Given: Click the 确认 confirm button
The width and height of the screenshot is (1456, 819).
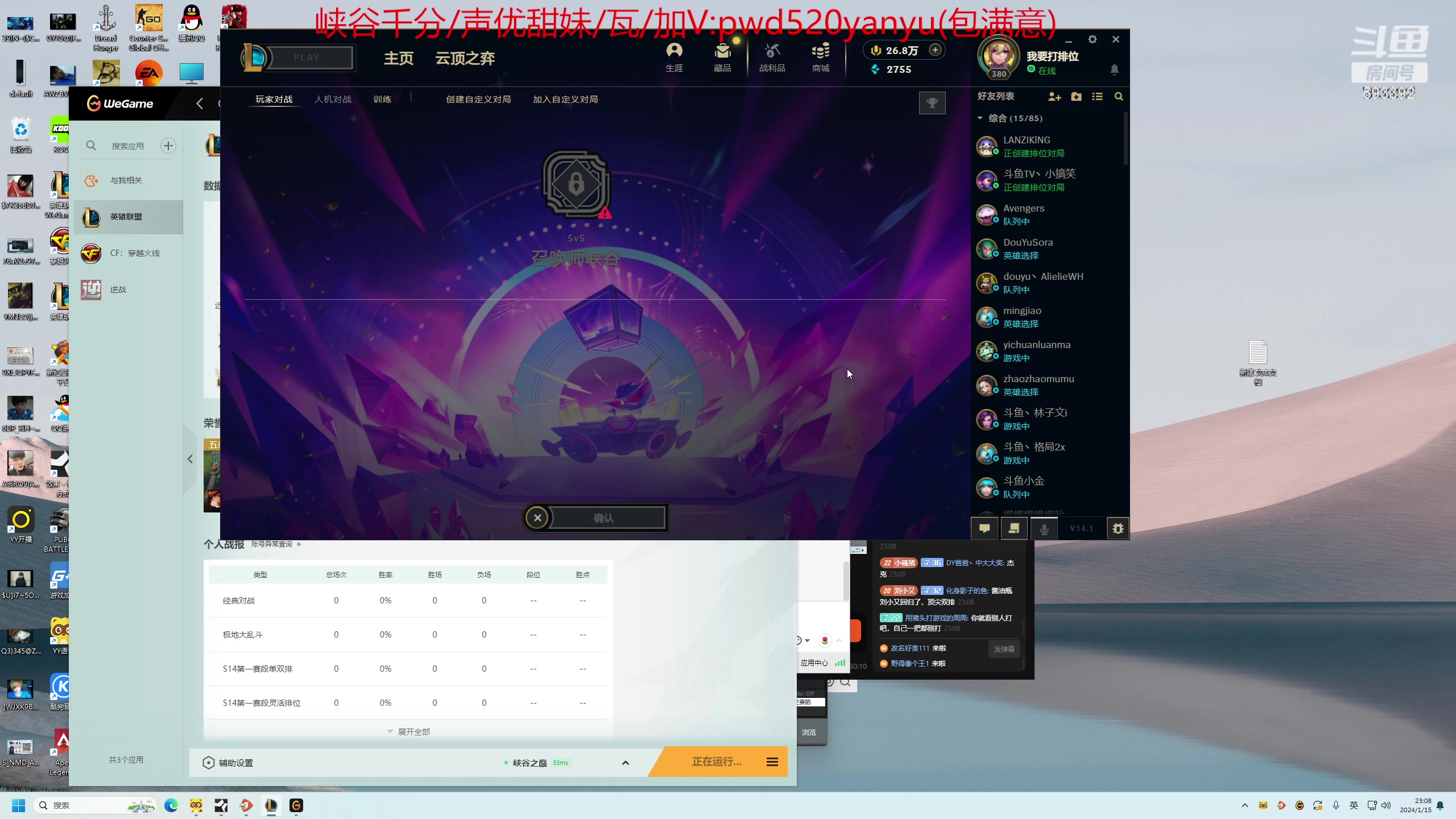Looking at the screenshot, I should click(603, 518).
